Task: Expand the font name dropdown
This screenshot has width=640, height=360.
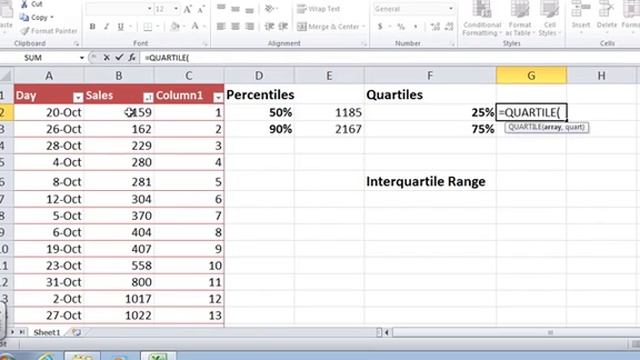Action: (x=149, y=9)
